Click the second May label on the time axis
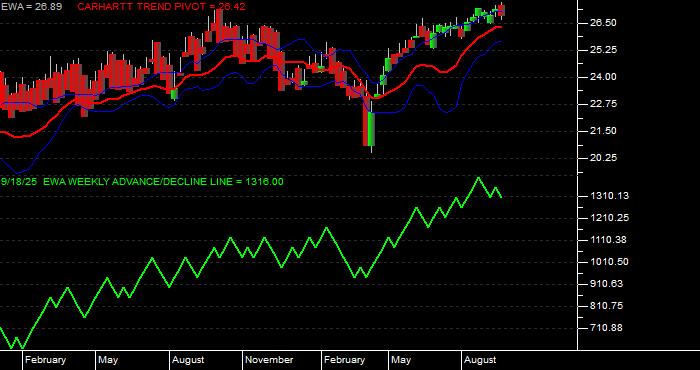This screenshot has height=370, width=700. (401, 360)
